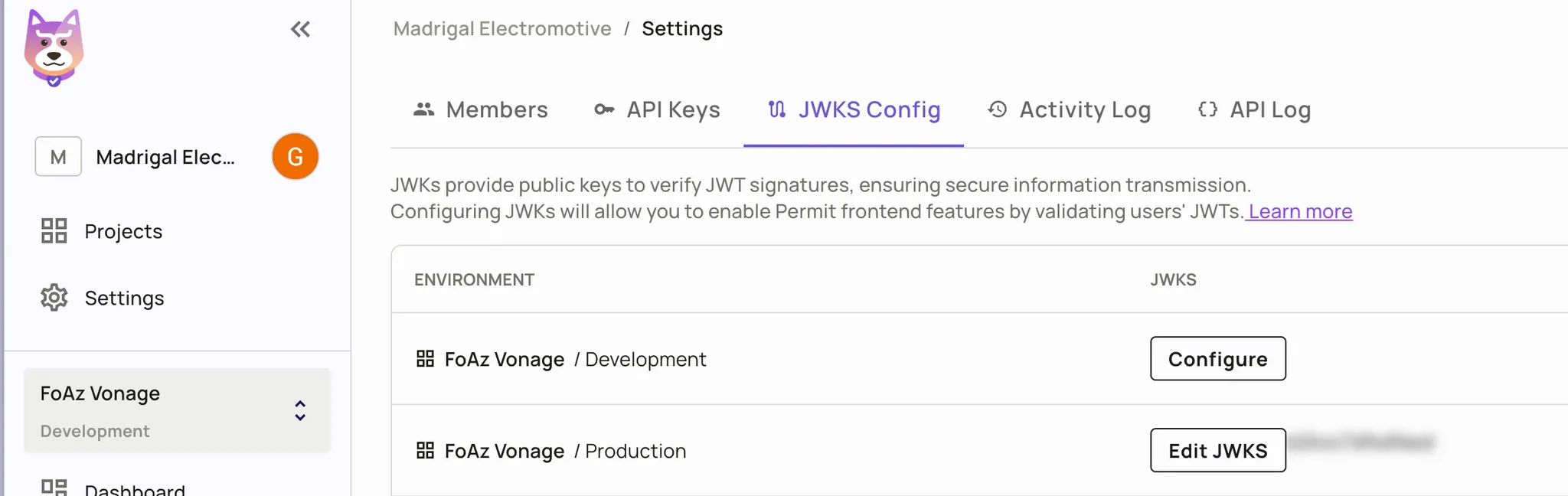Click the M workspace initial avatar
The image size is (1568, 496).
[x=57, y=156]
